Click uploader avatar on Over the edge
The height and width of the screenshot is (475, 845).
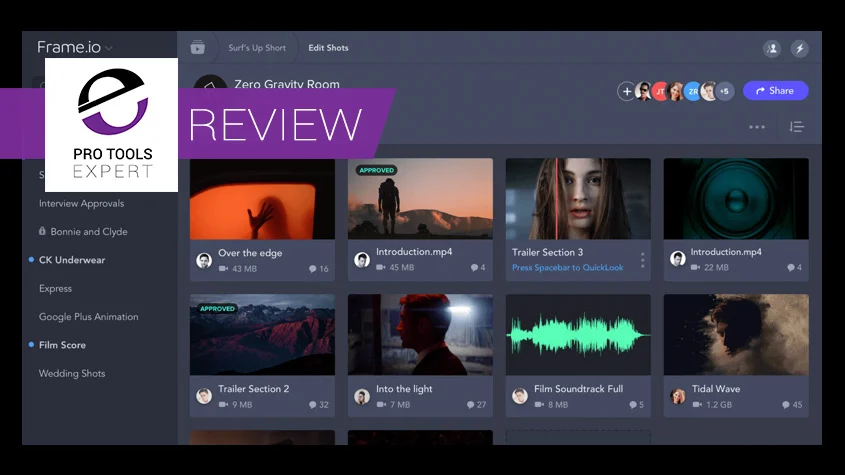204,260
